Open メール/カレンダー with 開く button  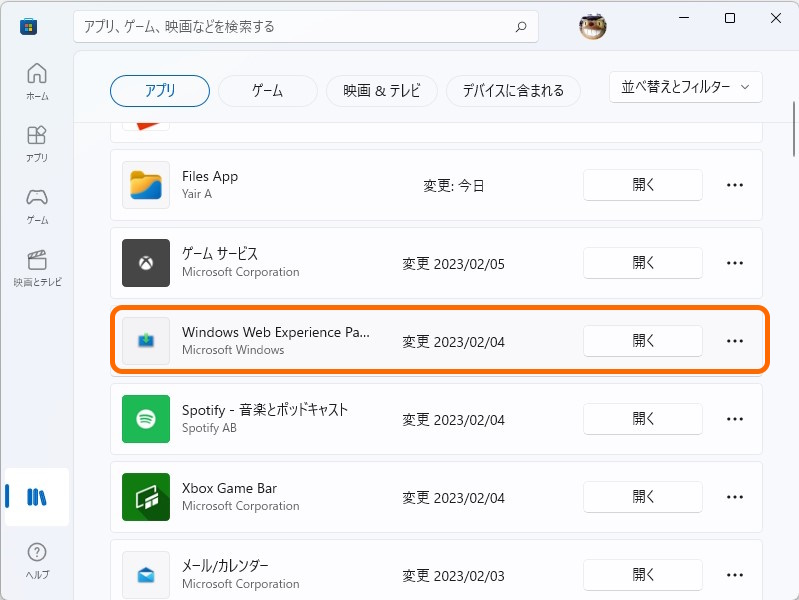tap(643, 575)
